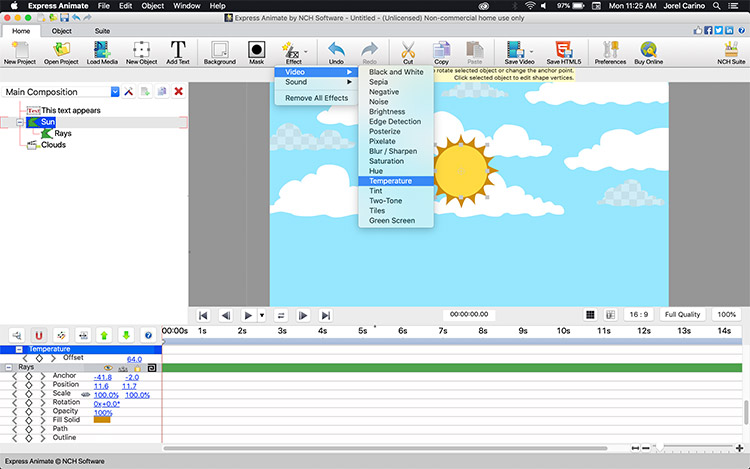Open the NCH Suite icon
The width and height of the screenshot is (750, 469).
[x=731, y=52]
